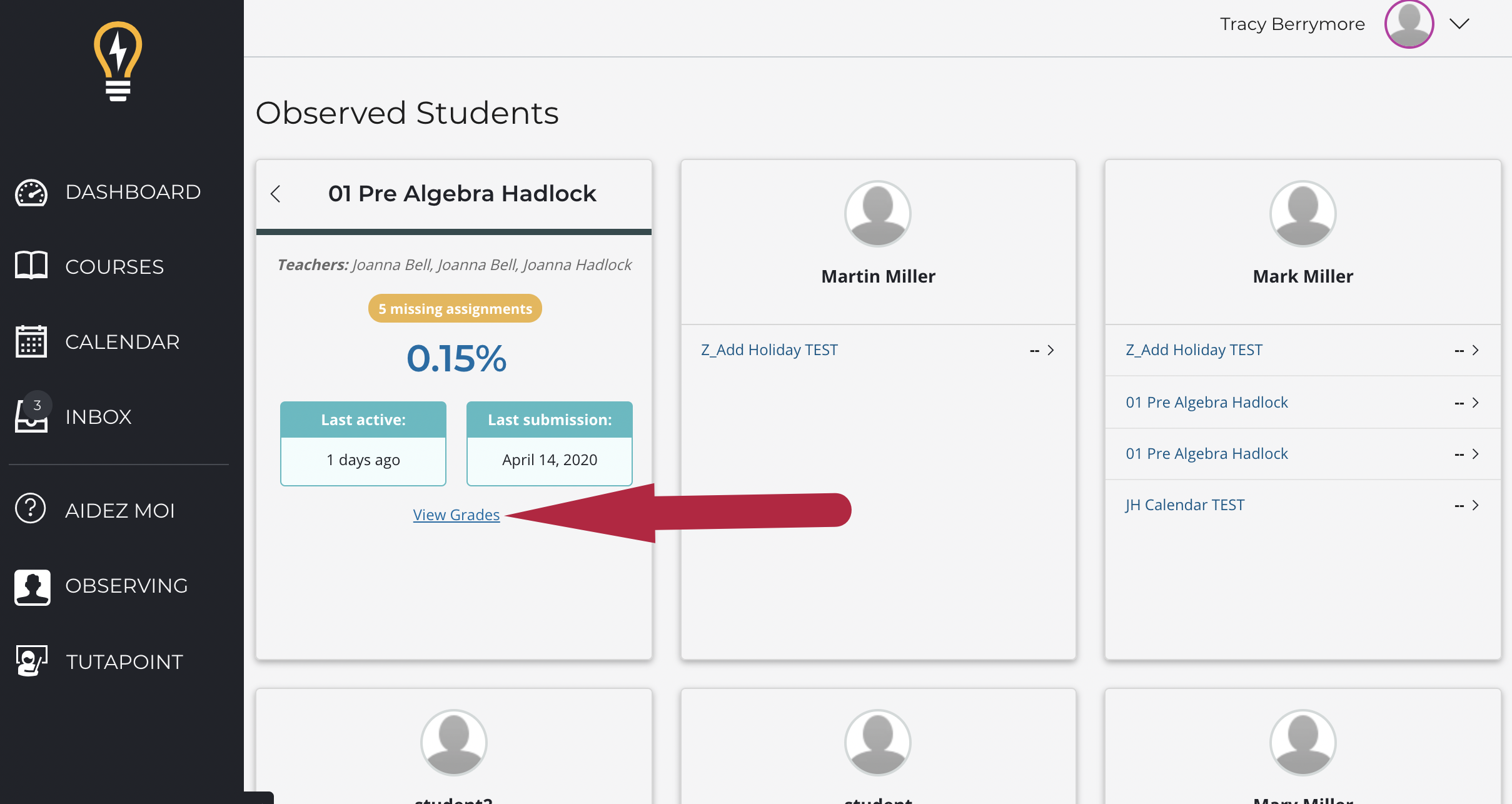Screen dimensions: 1512x804
Task: Click the Mark Miller student name
Action: point(1303,276)
